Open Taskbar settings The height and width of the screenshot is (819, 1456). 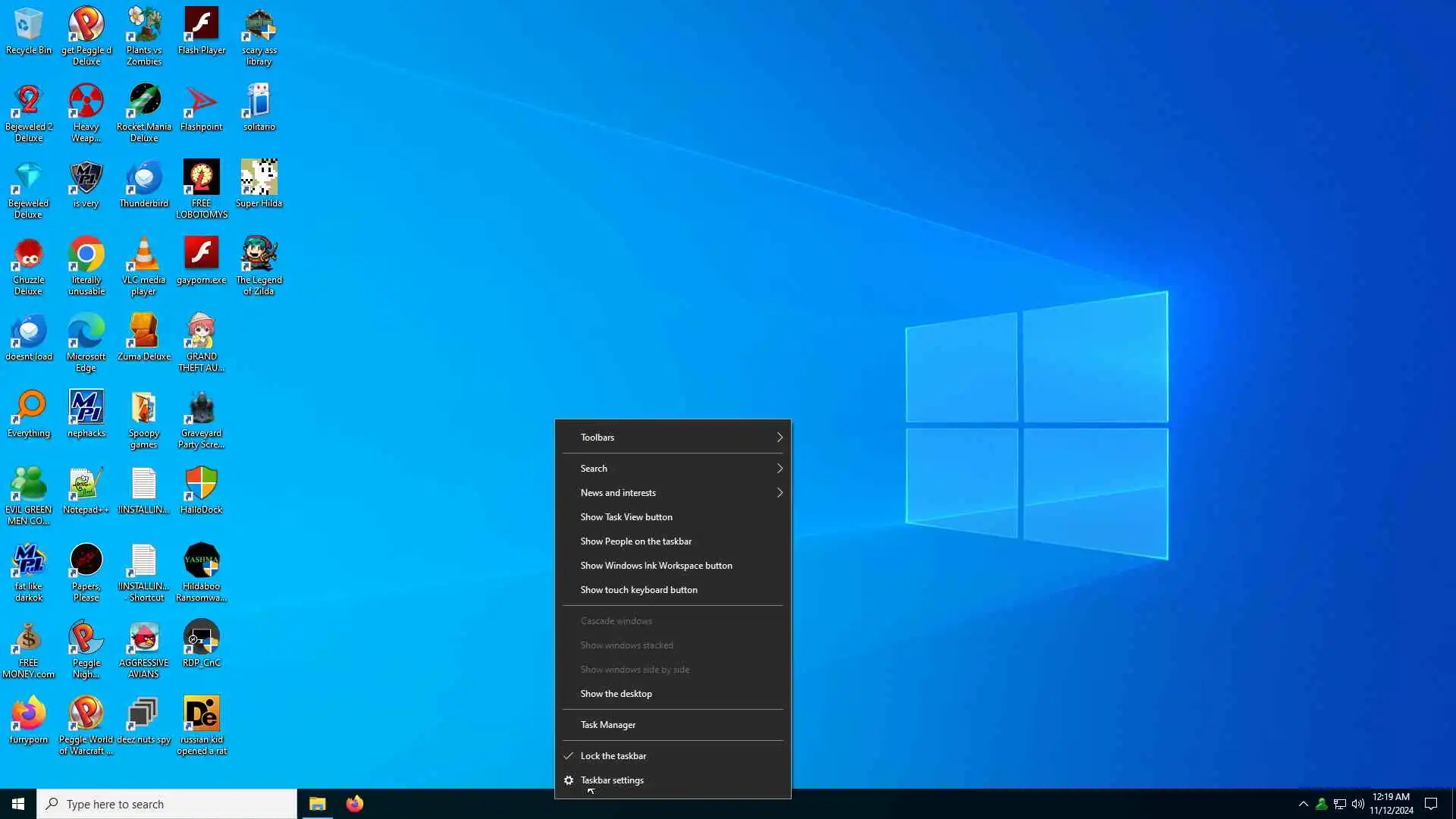pyautogui.click(x=611, y=780)
